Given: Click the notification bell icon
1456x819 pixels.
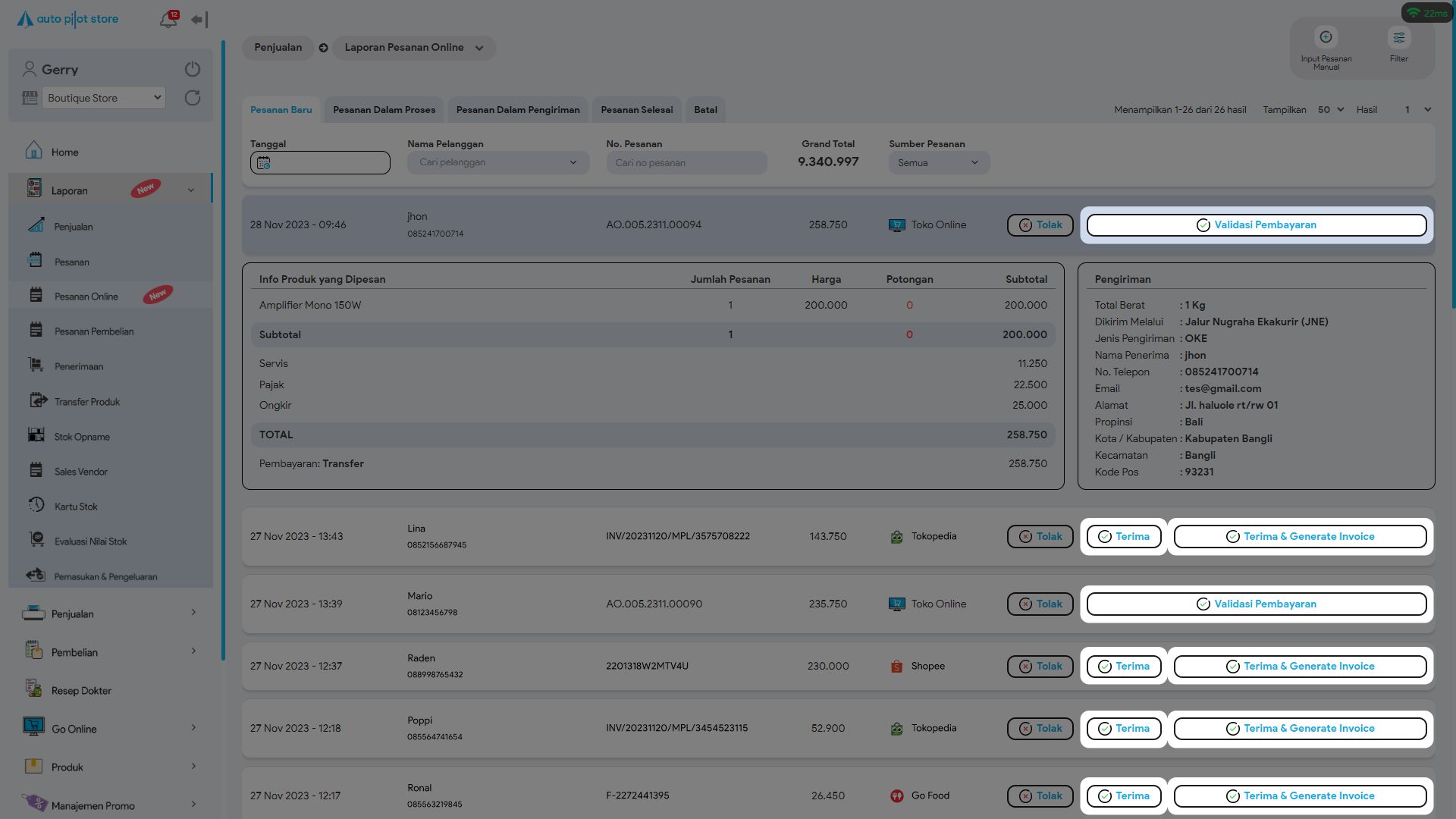Looking at the screenshot, I should [168, 20].
